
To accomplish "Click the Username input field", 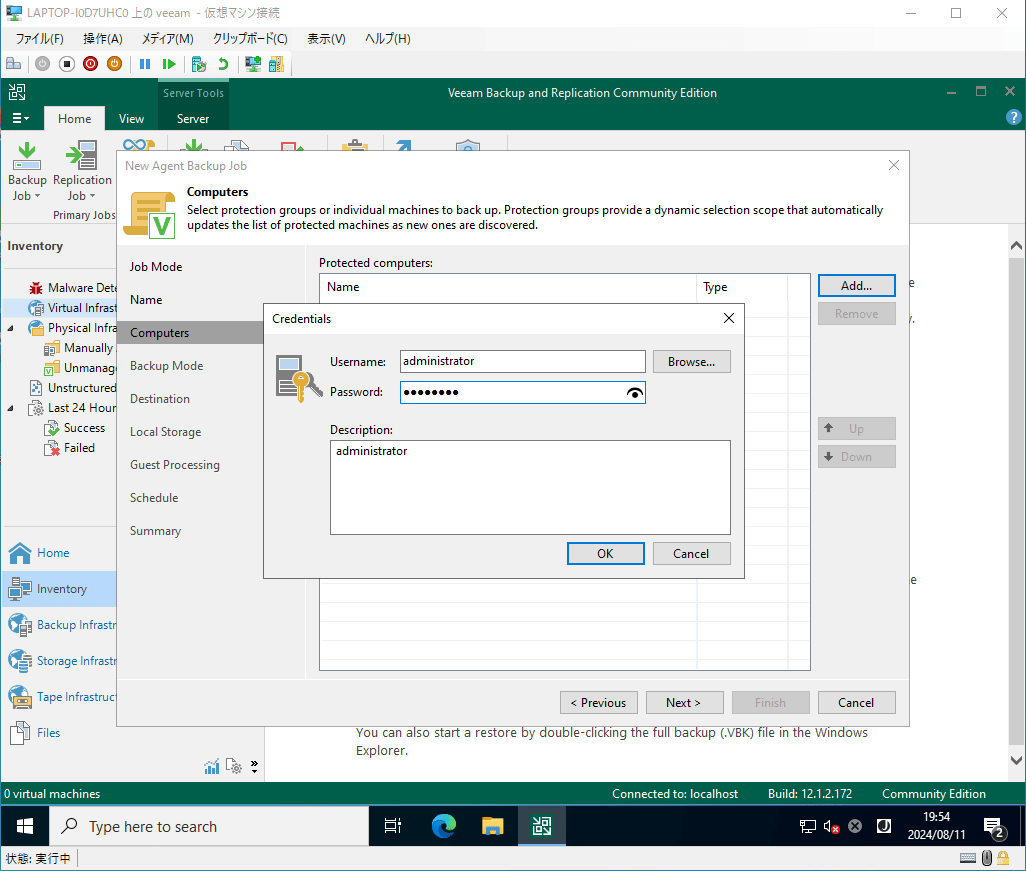I will [522, 361].
